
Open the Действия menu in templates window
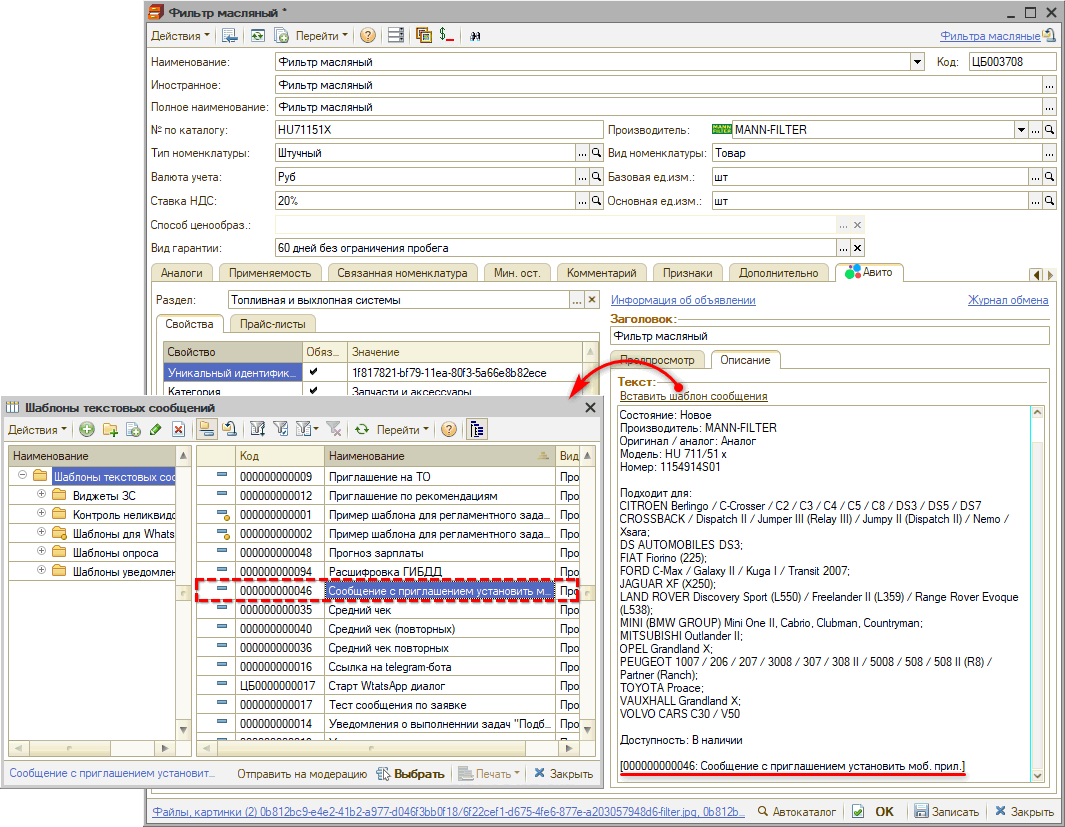[x=38, y=430]
